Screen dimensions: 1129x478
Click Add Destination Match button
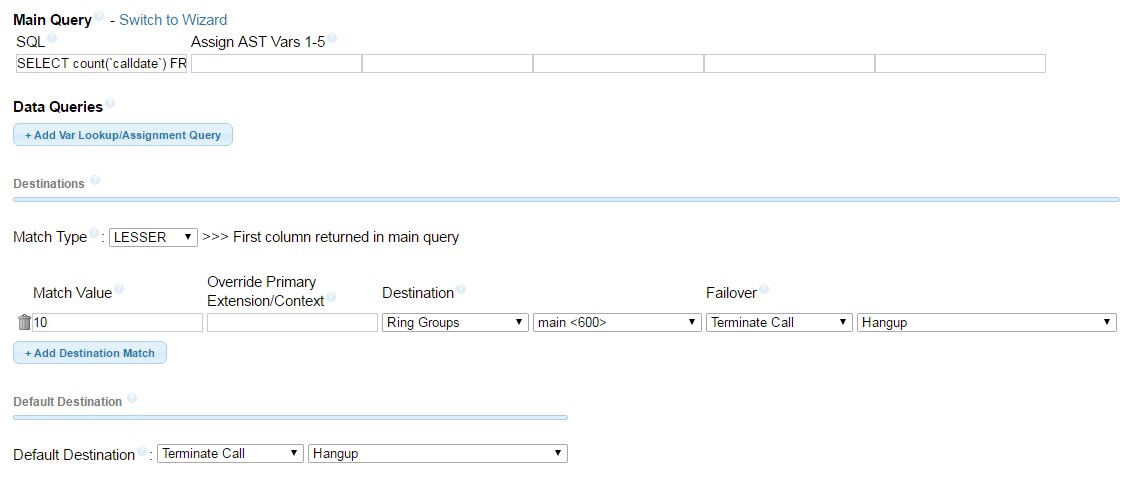[x=90, y=353]
